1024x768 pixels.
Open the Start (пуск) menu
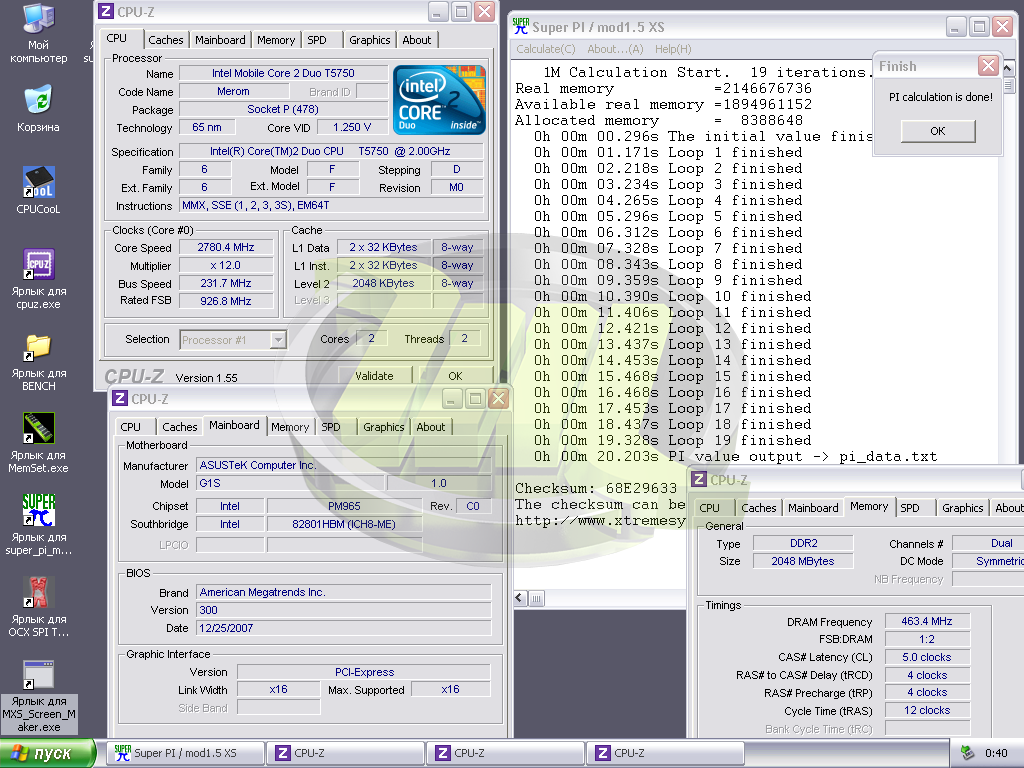coord(48,754)
